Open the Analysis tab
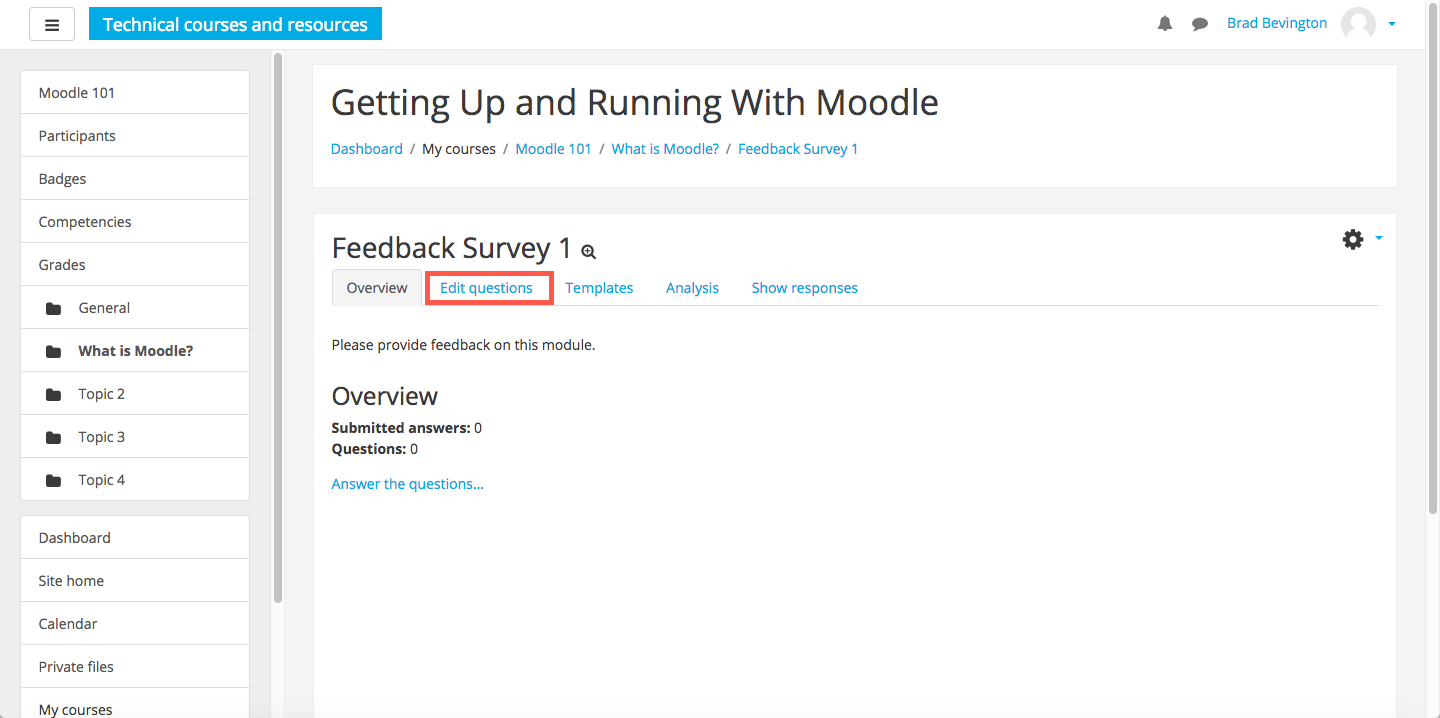 (692, 288)
